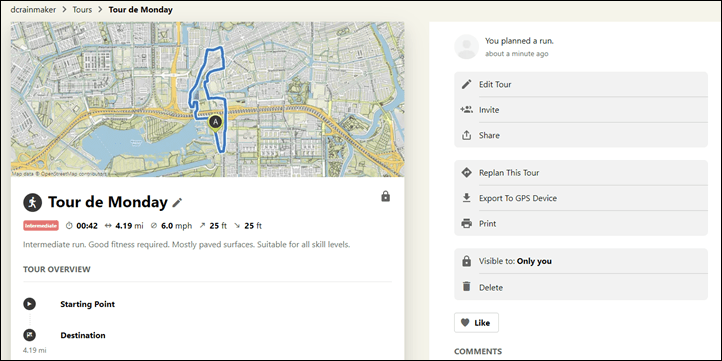This screenshot has width=722, height=361.
Task: Select Invite from the actions list
Action: pyautogui.click(x=581, y=110)
